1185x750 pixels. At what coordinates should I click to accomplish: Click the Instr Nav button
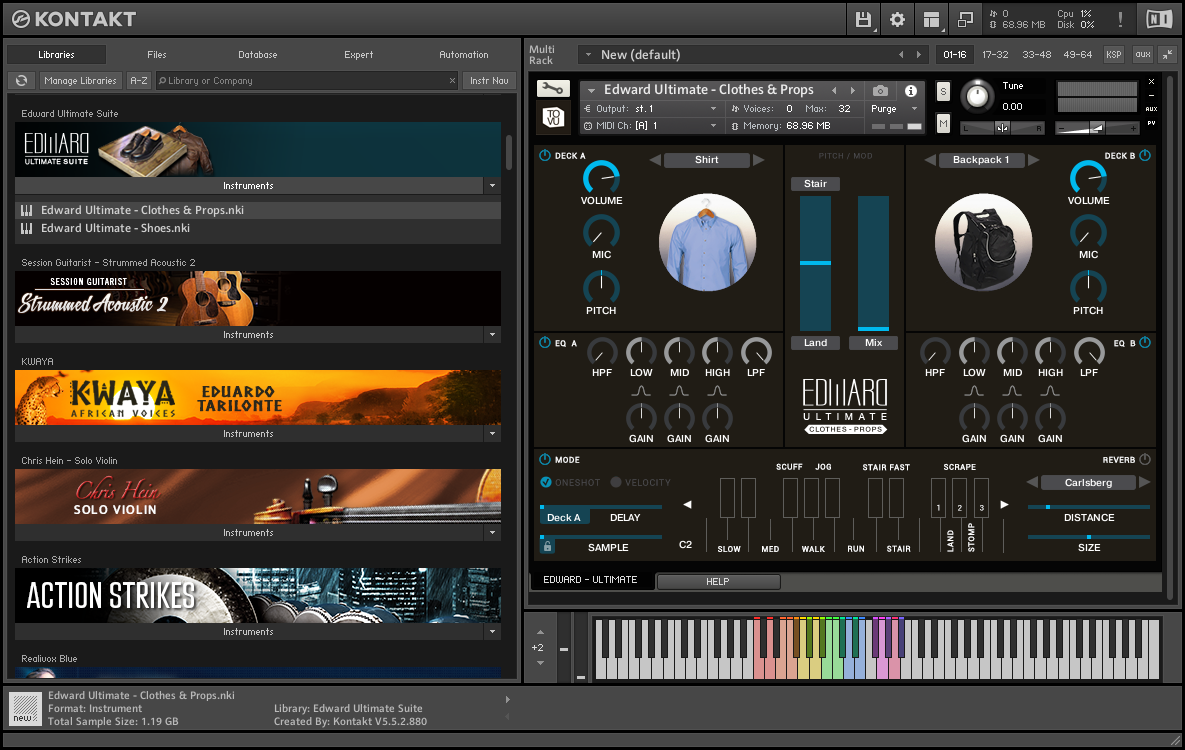(x=489, y=80)
